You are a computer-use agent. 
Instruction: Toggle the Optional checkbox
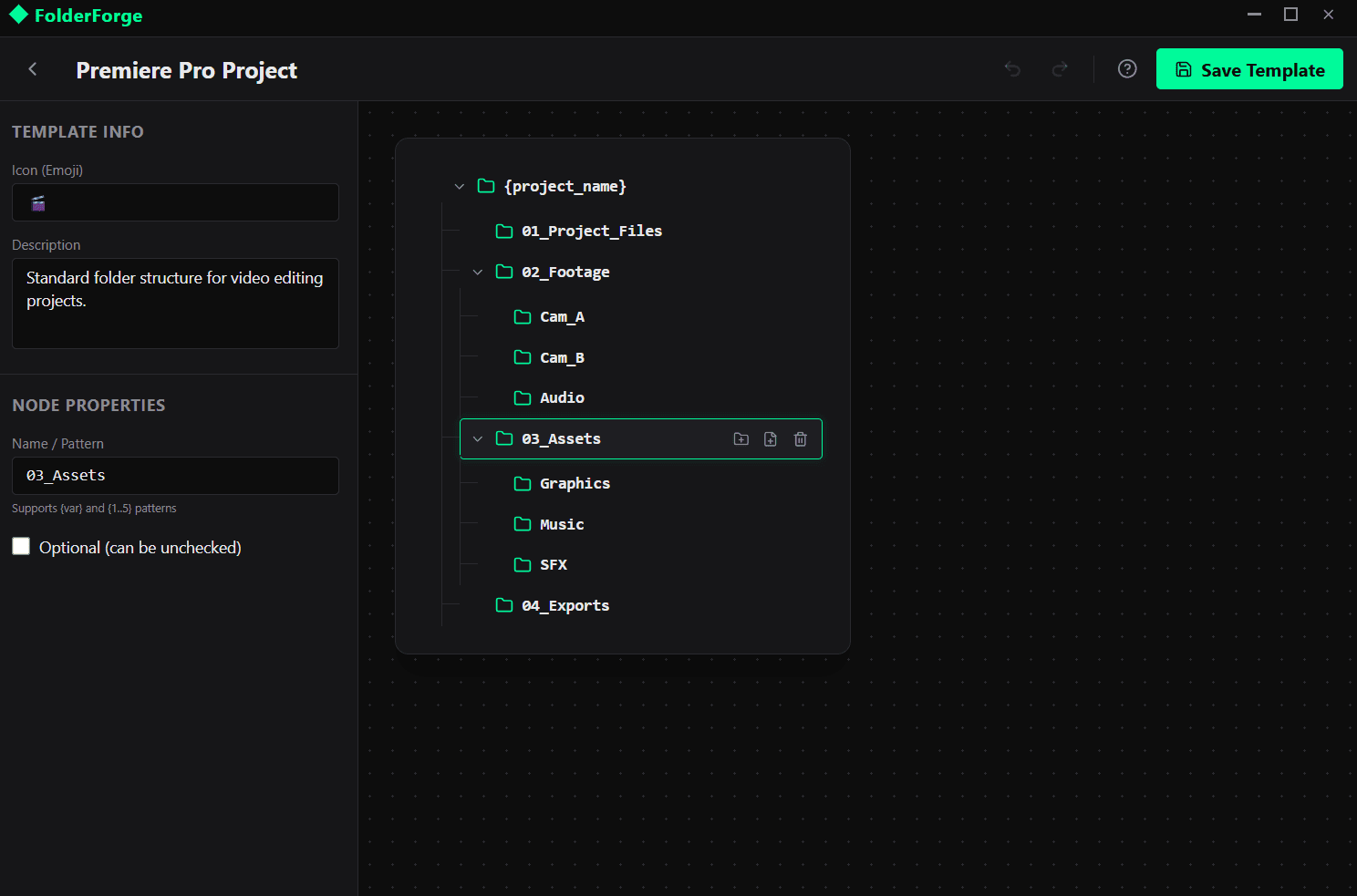21,546
